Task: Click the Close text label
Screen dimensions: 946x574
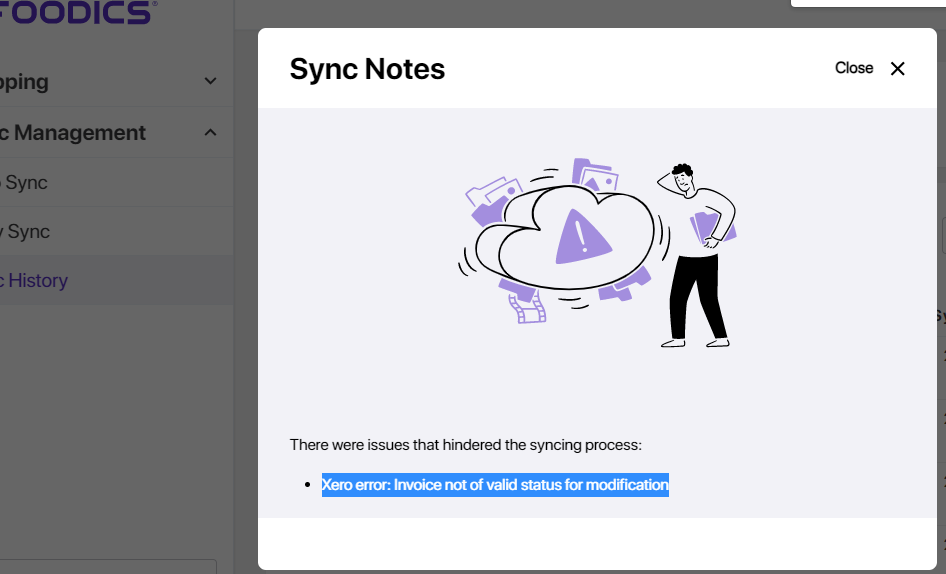Action: point(854,68)
